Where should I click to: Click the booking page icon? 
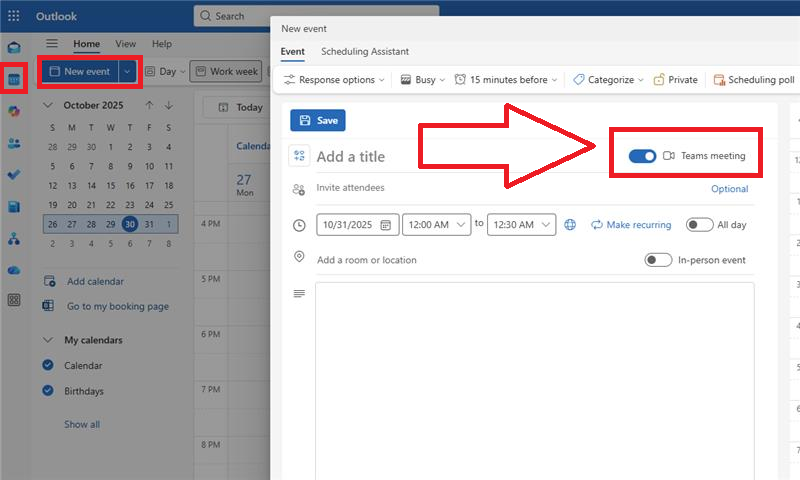tap(48, 306)
